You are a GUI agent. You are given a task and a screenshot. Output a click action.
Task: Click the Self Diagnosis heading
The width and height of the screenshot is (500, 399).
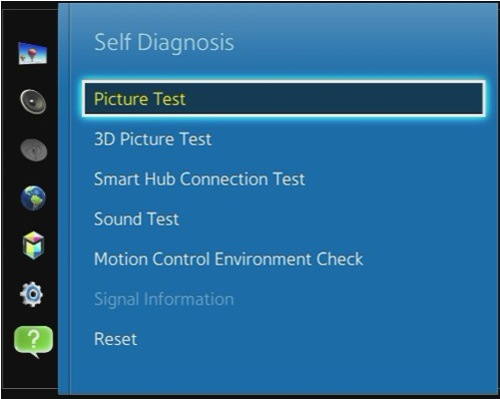[x=164, y=43]
